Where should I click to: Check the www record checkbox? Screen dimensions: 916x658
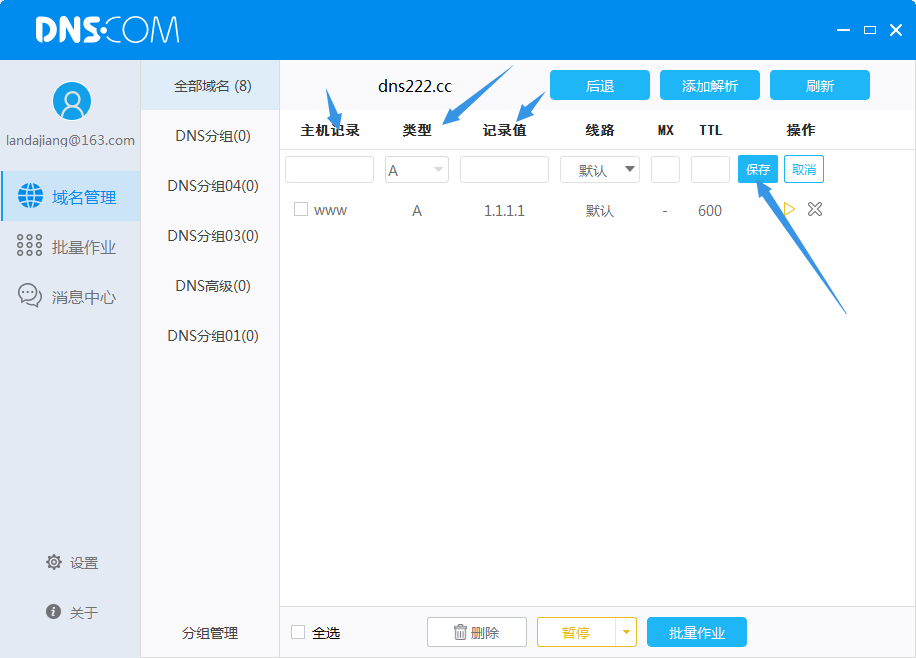coord(301,210)
